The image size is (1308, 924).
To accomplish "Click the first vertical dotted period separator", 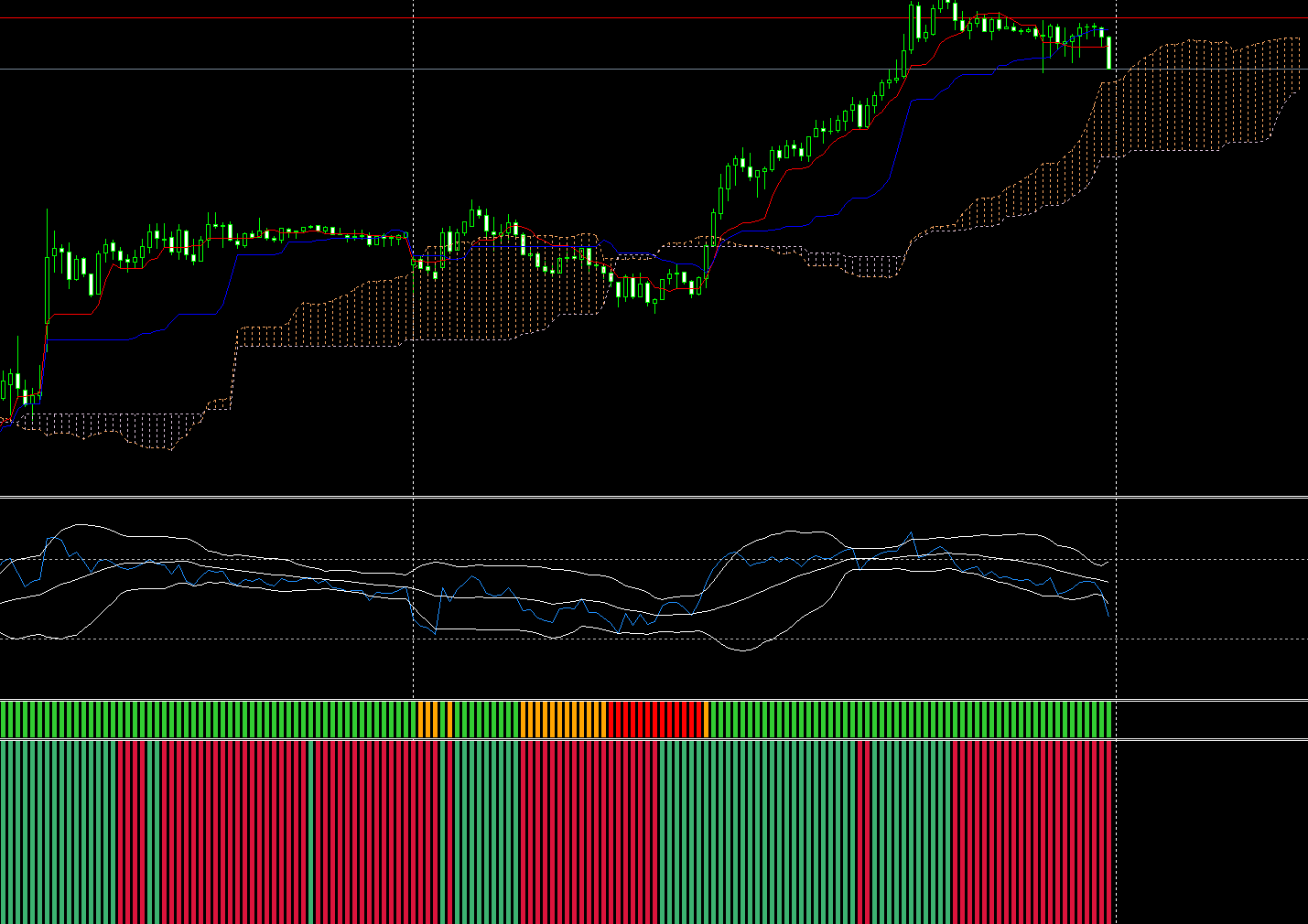I will tap(414, 348).
